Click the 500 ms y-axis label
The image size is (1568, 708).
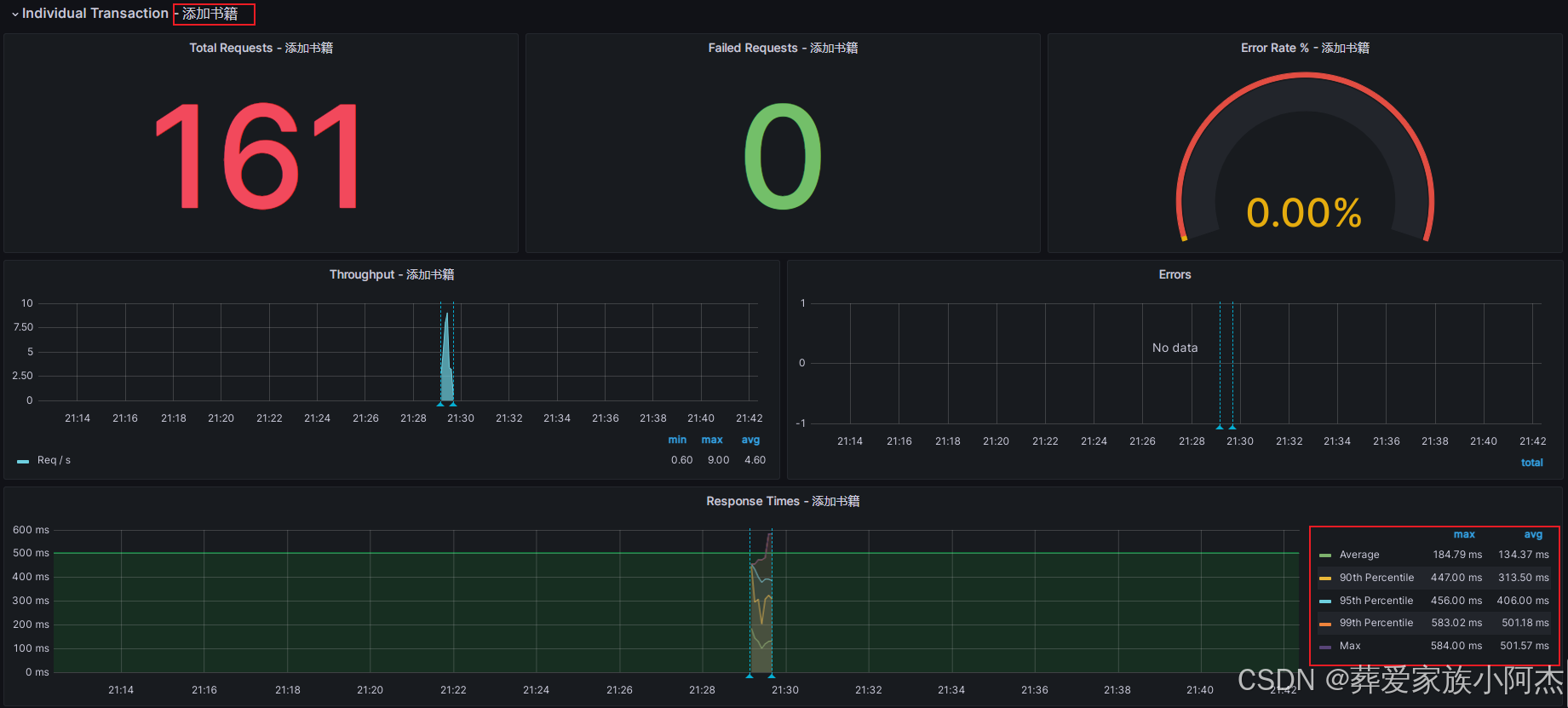click(31, 553)
